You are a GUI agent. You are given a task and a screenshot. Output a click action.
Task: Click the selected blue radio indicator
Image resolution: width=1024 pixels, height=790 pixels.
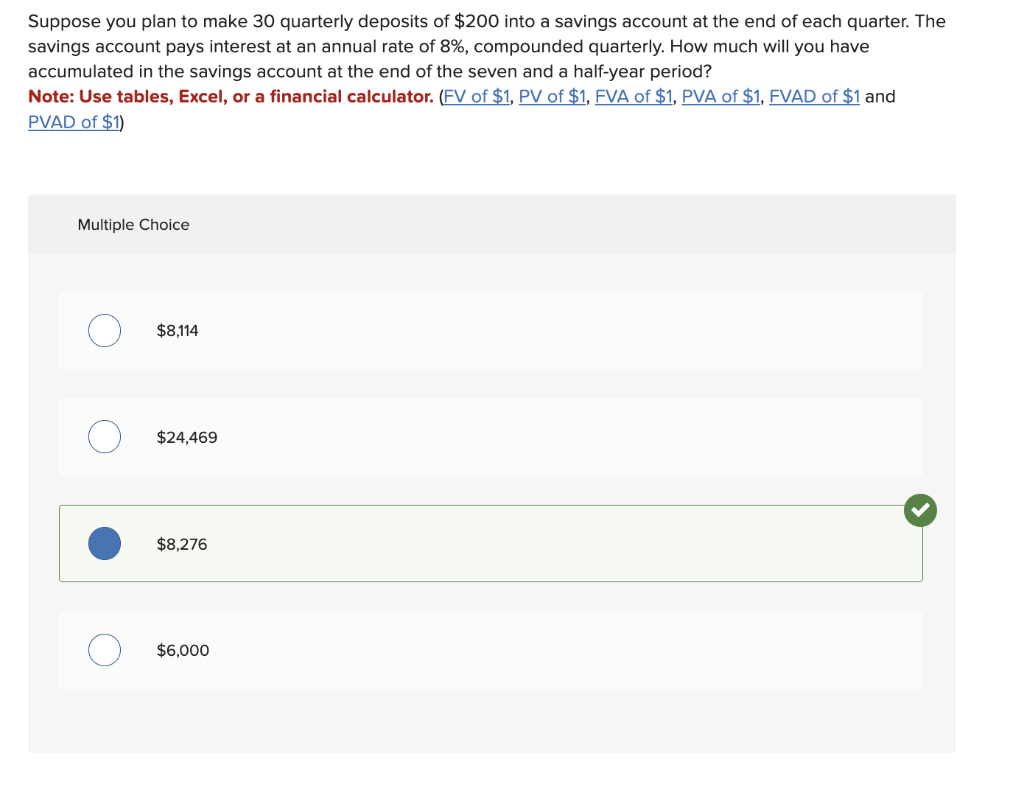(x=104, y=543)
